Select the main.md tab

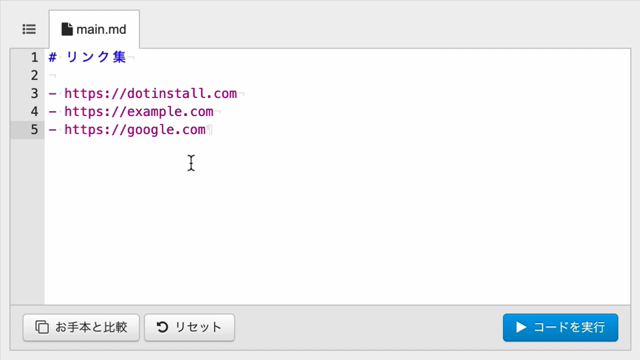[x=94, y=29]
